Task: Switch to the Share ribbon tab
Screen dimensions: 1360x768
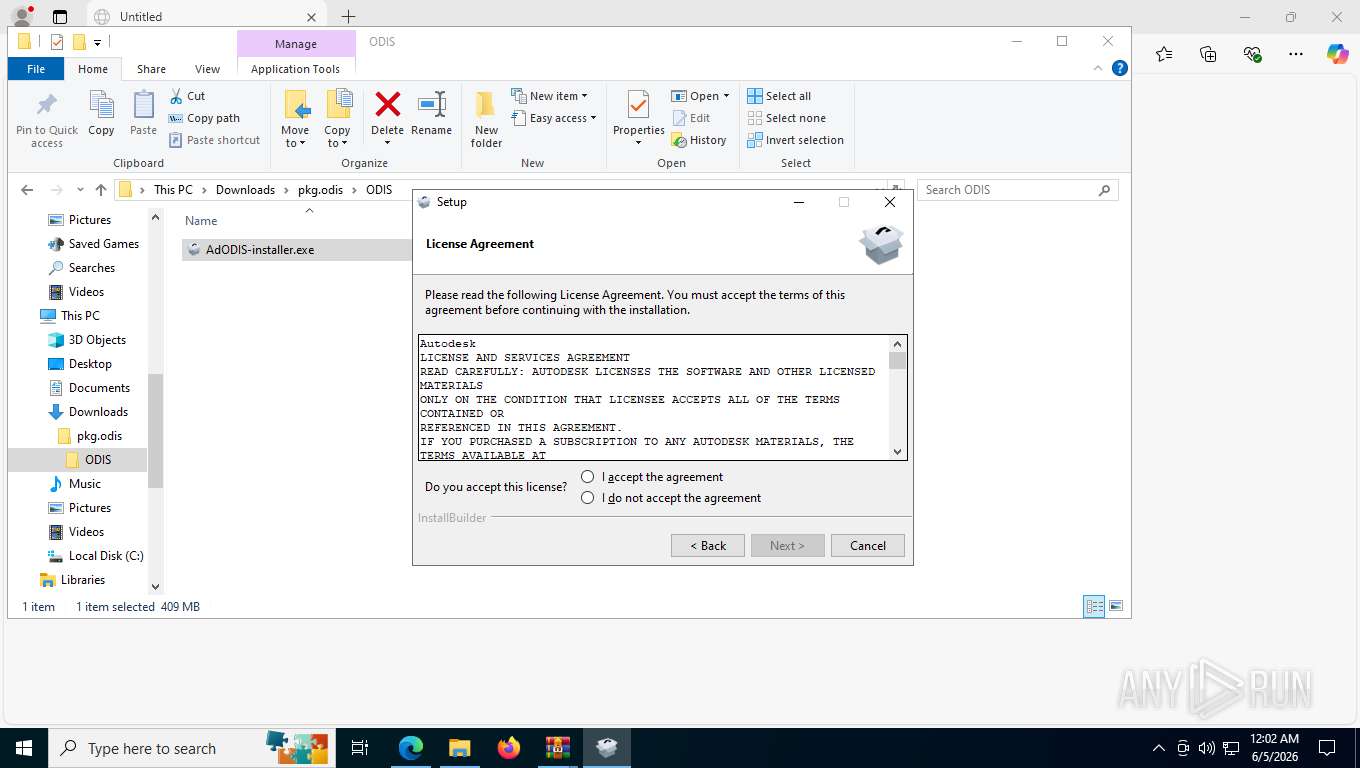Action: (151, 69)
